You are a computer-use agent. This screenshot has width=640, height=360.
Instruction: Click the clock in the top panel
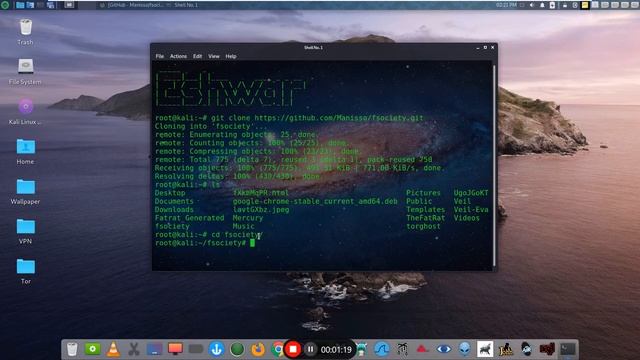(x=506, y=5)
